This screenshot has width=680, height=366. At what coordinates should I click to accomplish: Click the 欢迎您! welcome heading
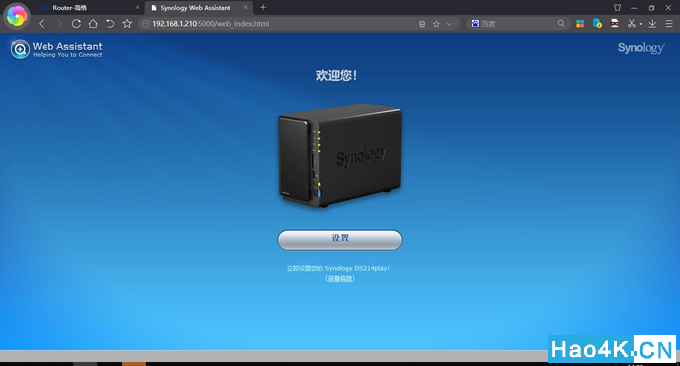337,75
